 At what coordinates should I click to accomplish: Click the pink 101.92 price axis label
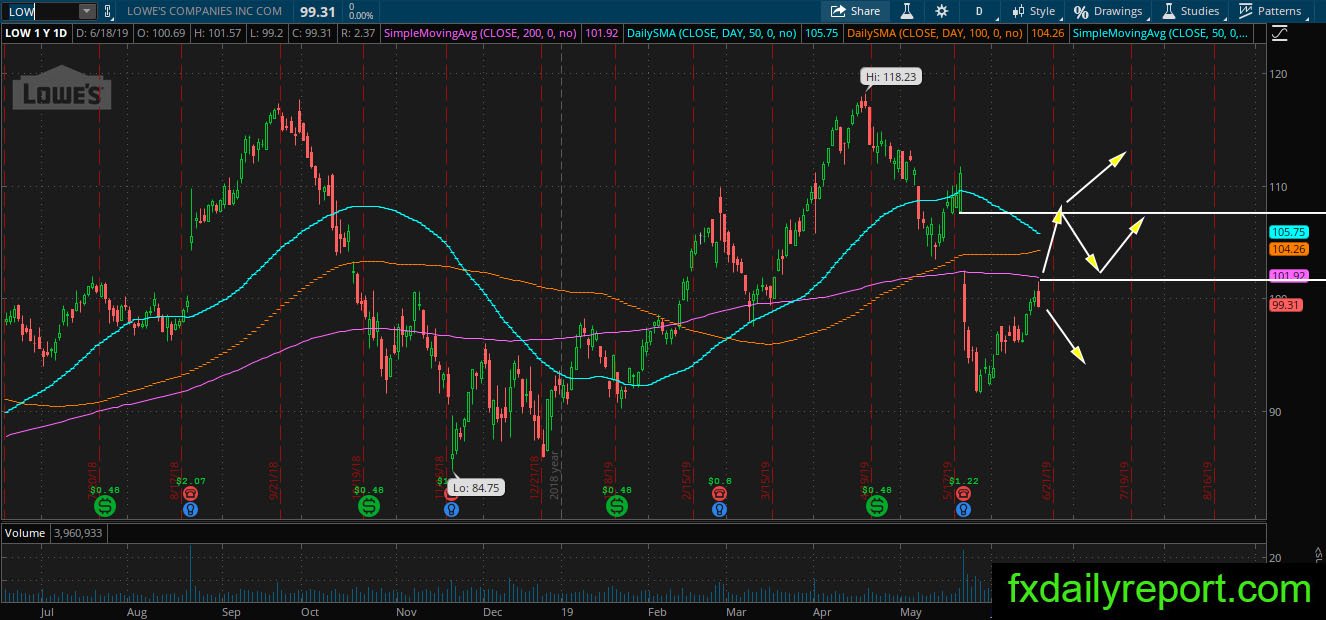1288,276
